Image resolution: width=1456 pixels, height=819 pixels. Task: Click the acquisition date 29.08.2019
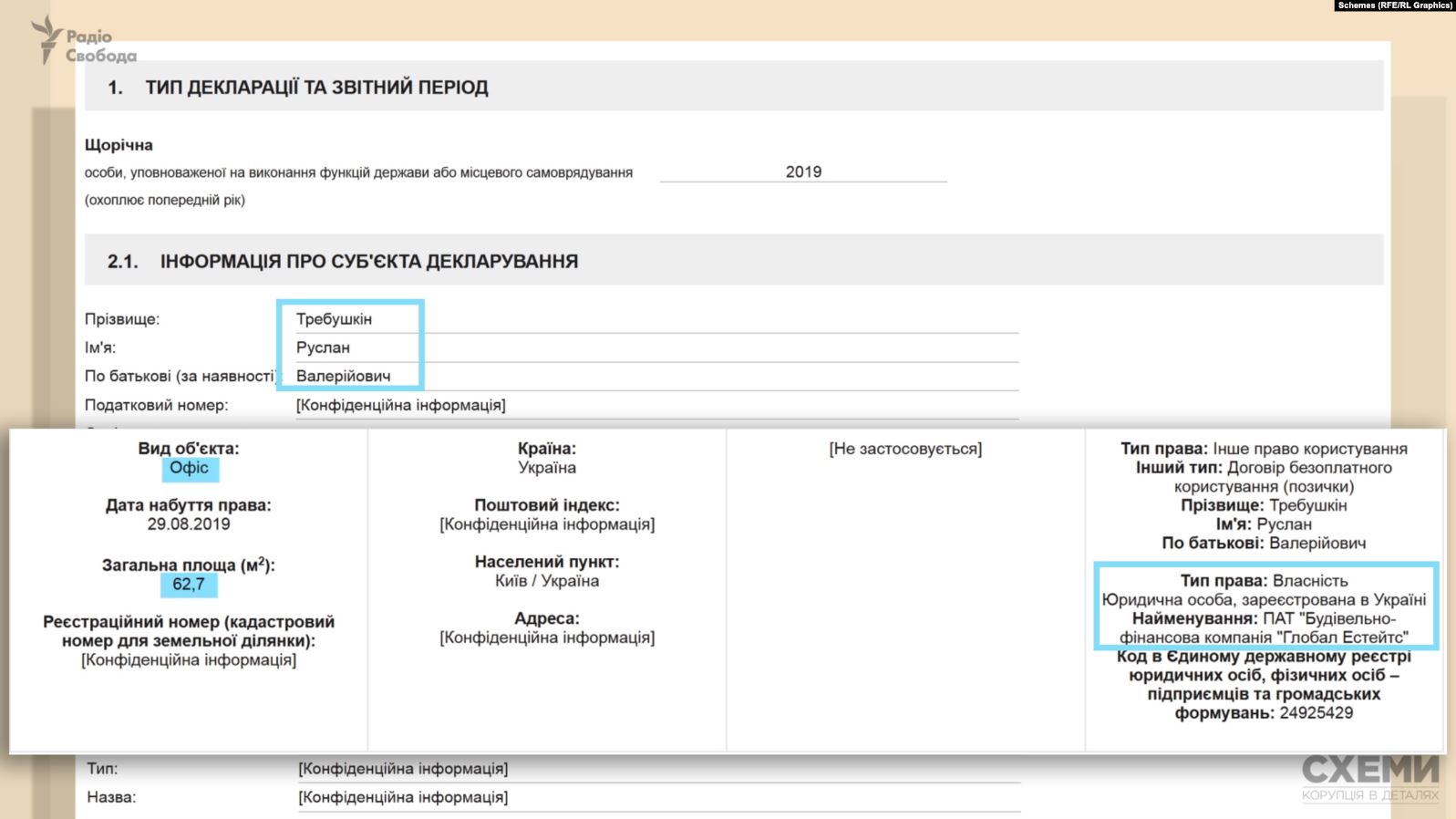click(189, 524)
